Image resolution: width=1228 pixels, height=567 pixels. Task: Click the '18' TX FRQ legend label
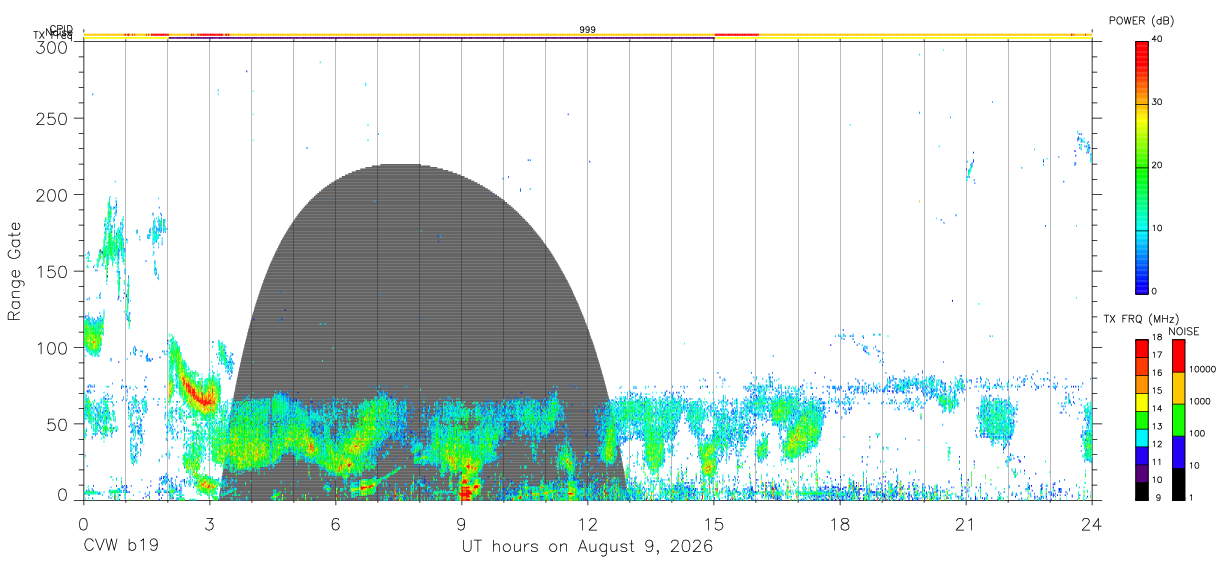coord(1158,338)
